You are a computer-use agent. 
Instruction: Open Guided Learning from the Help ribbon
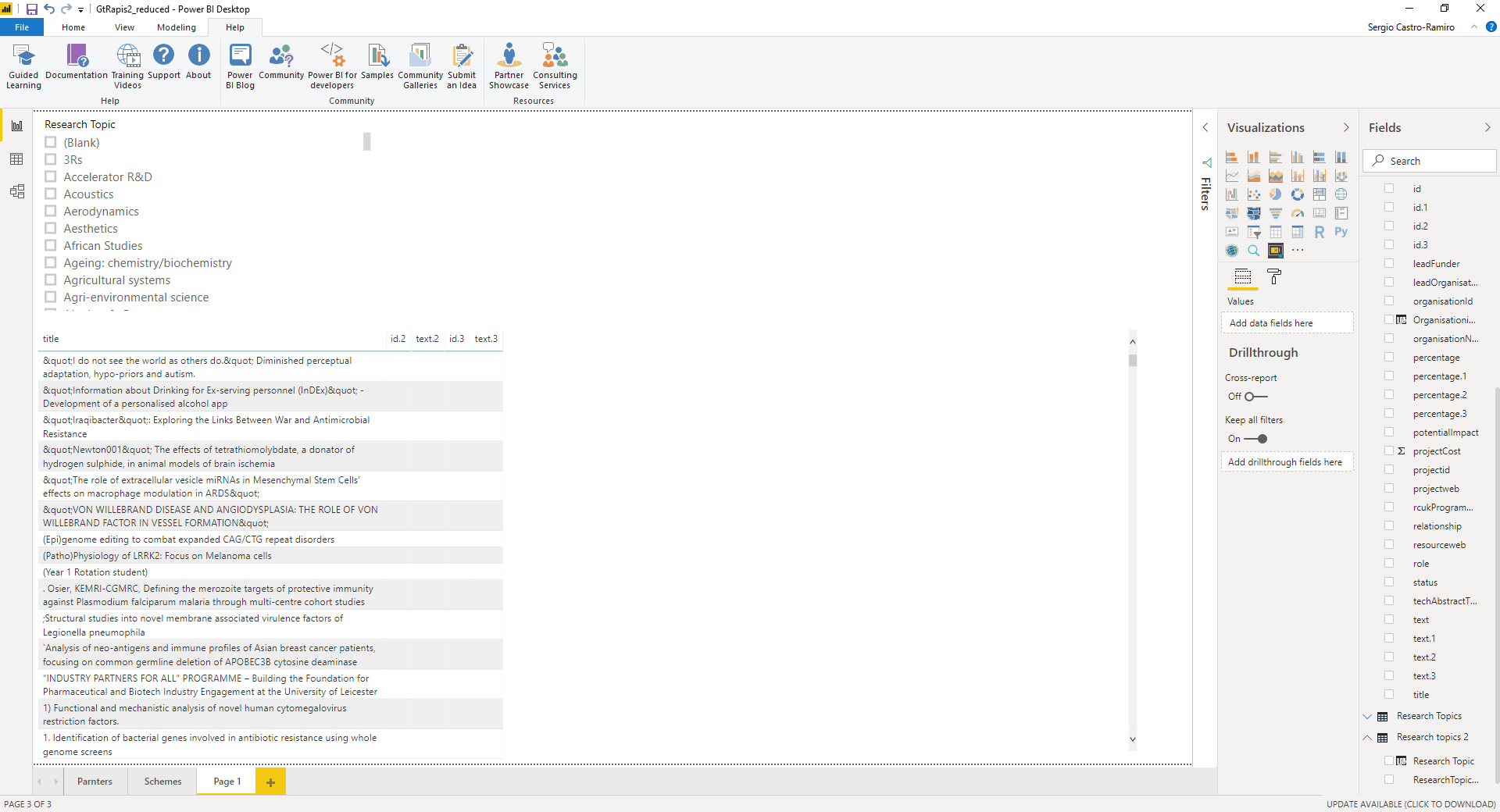(x=23, y=66)
